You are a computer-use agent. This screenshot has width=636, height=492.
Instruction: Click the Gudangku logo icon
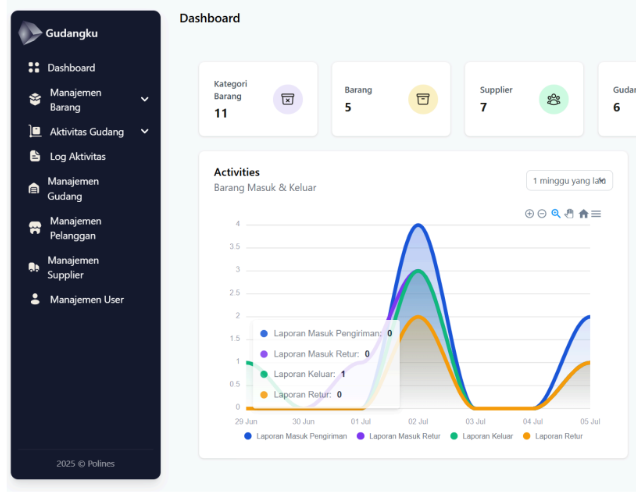point(31,33)
